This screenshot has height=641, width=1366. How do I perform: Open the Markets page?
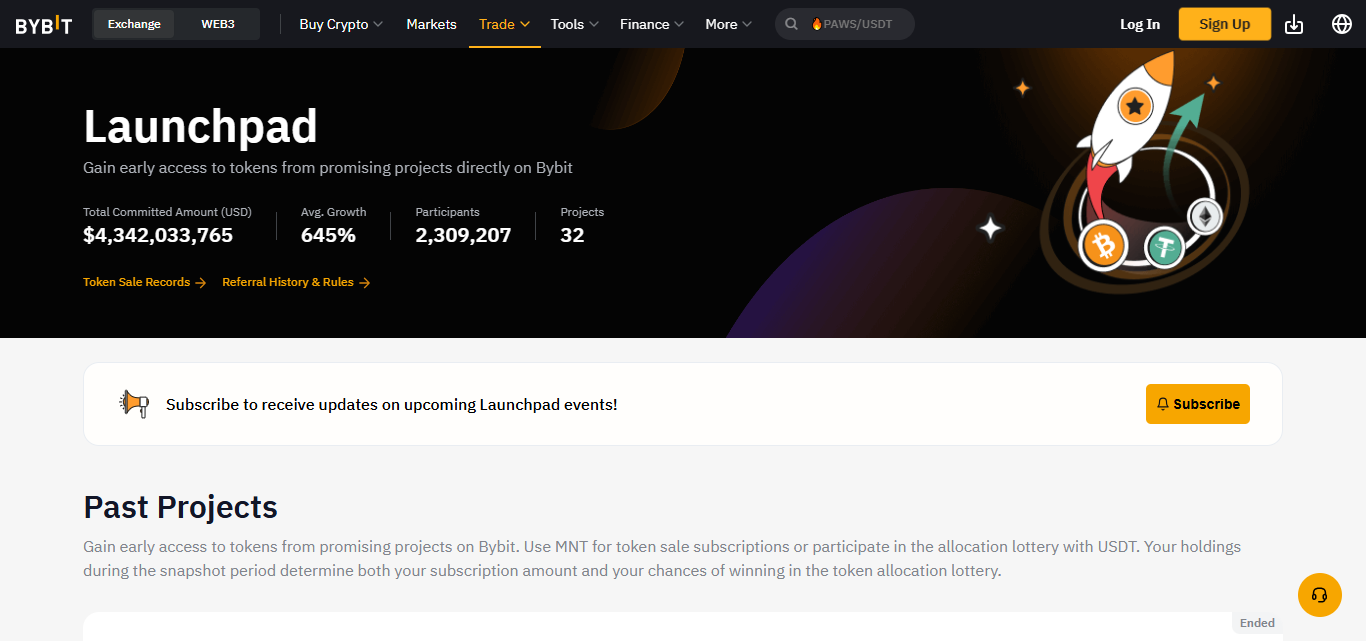pos(431,24)
